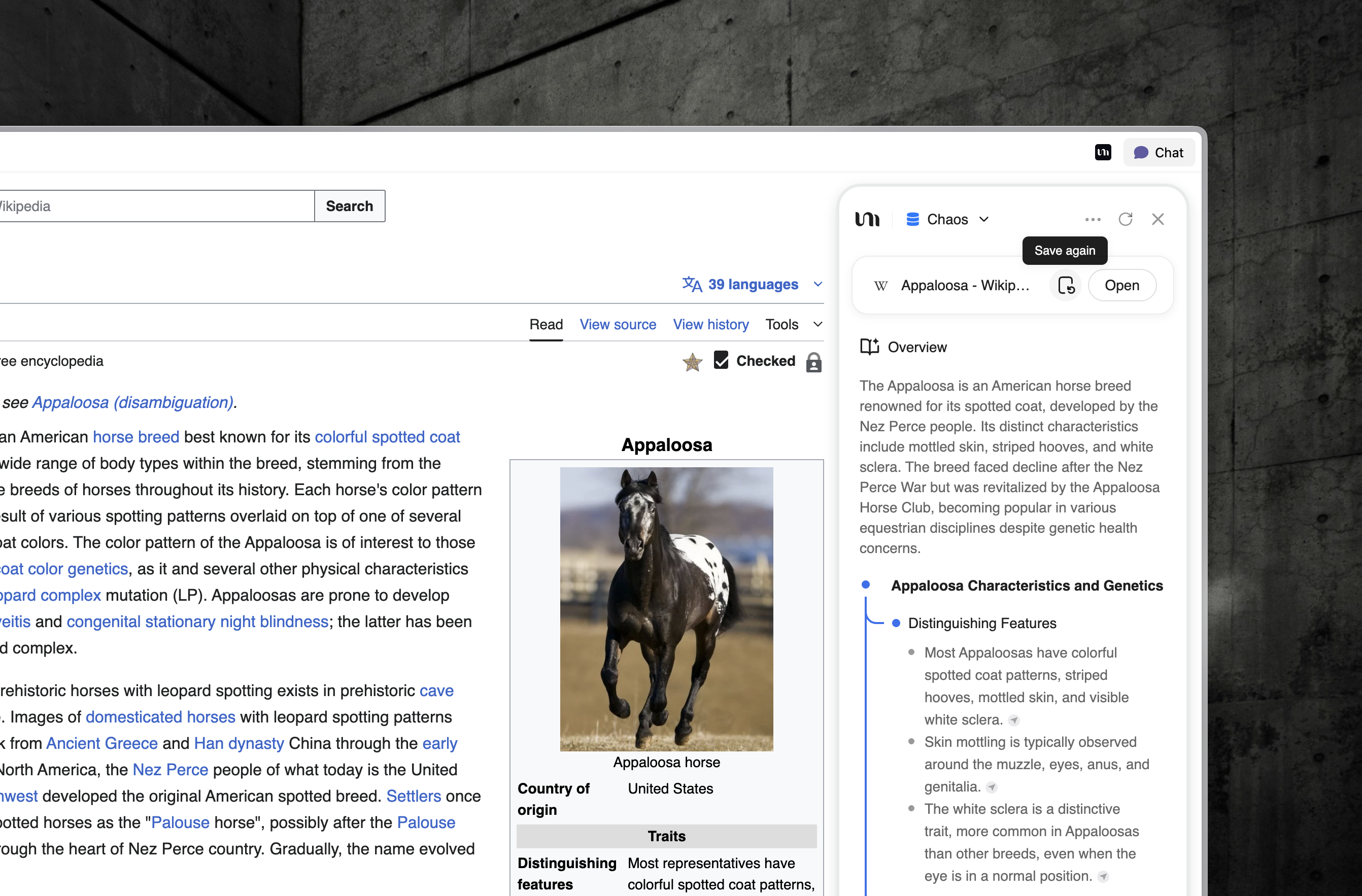The height and width of the screenshot is (896, 1362).
Task: Toggle the Chat panel button
Action: (x=1159, y=153)
